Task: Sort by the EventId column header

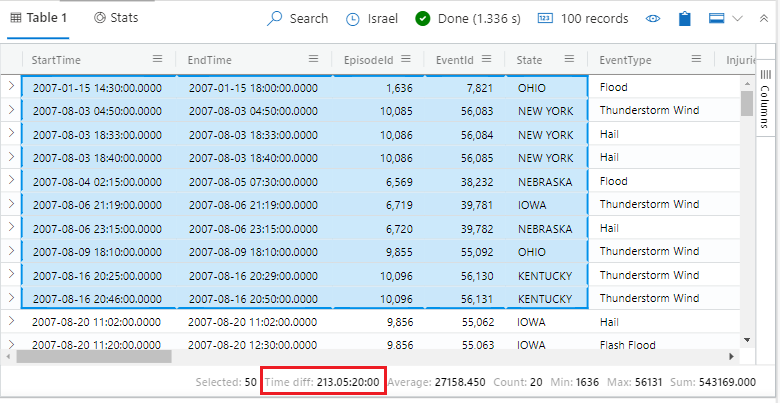Action: [x=455, y=60]
